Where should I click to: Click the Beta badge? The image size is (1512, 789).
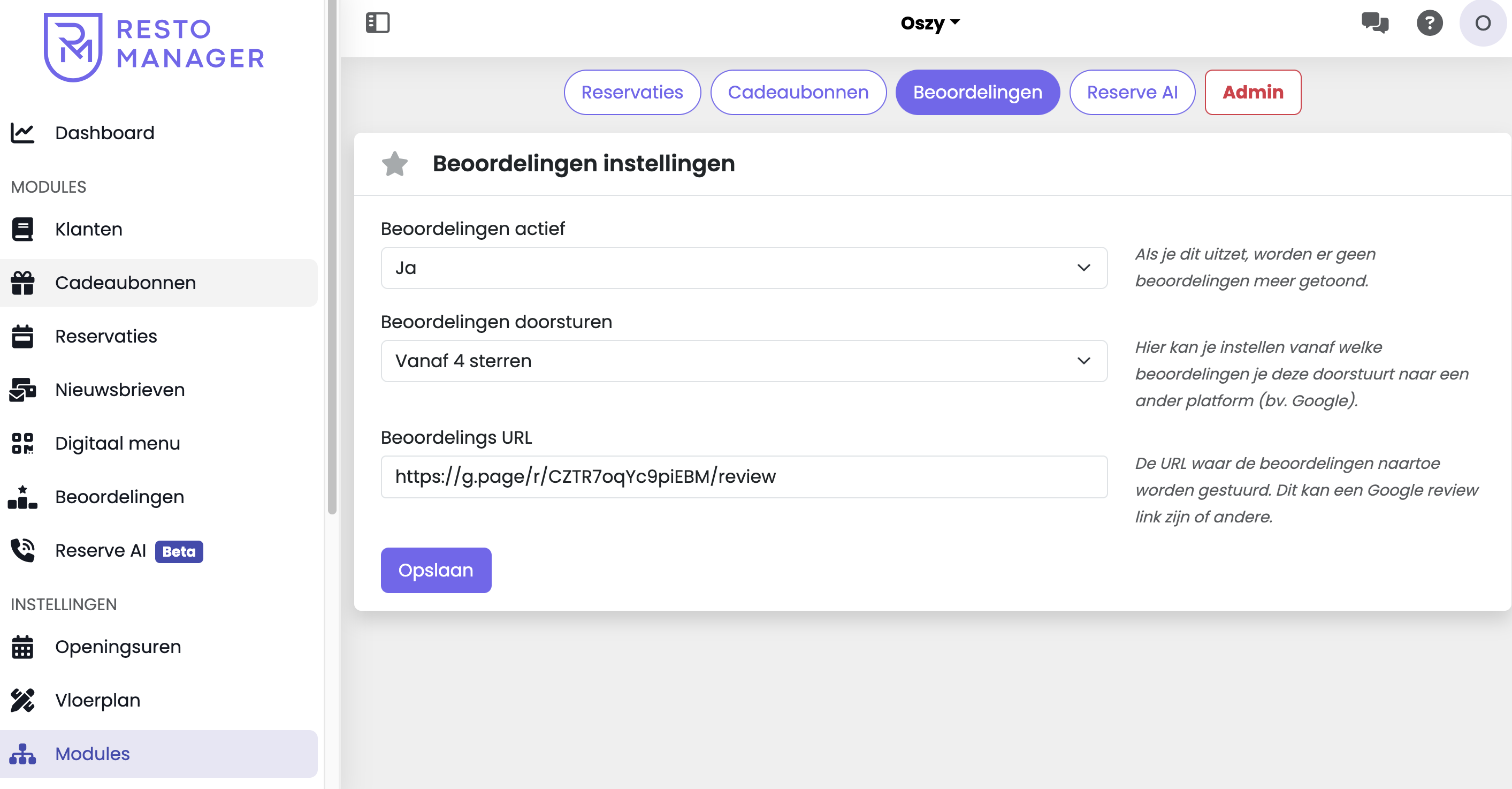point(179,551)
